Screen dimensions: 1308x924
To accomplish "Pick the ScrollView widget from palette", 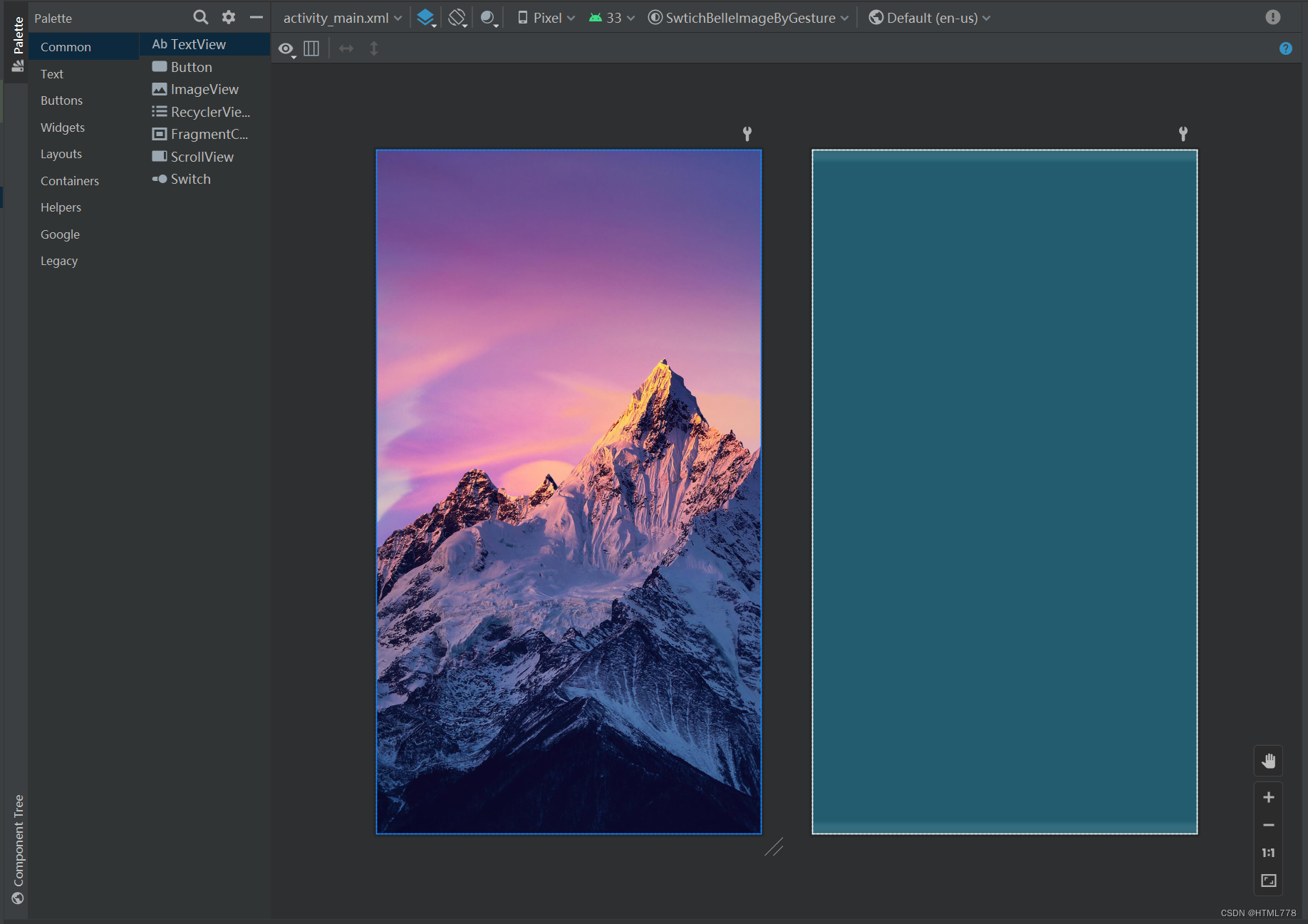I will (205, 157).
